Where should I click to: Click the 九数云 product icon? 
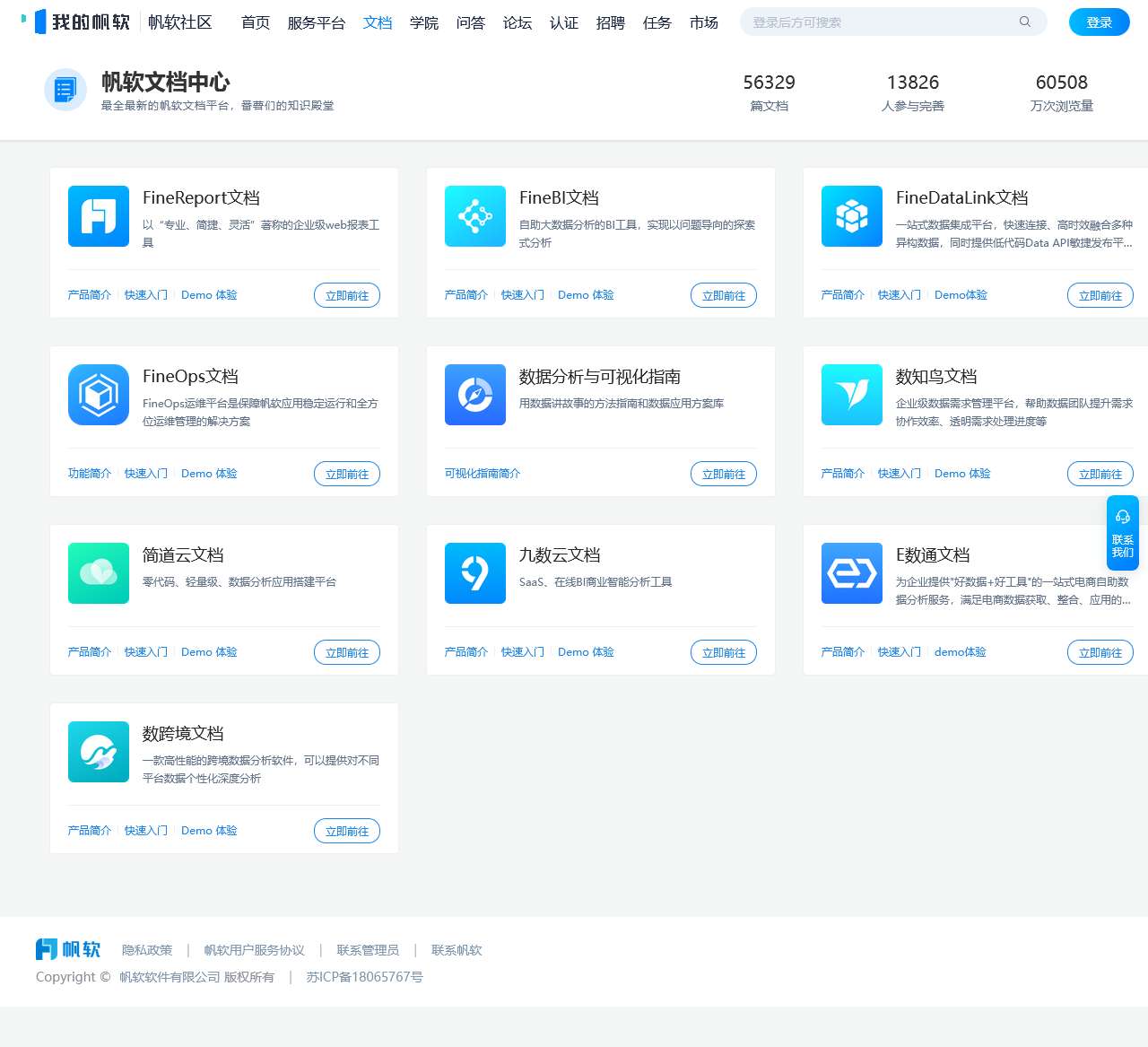click(x=475, y=573)
